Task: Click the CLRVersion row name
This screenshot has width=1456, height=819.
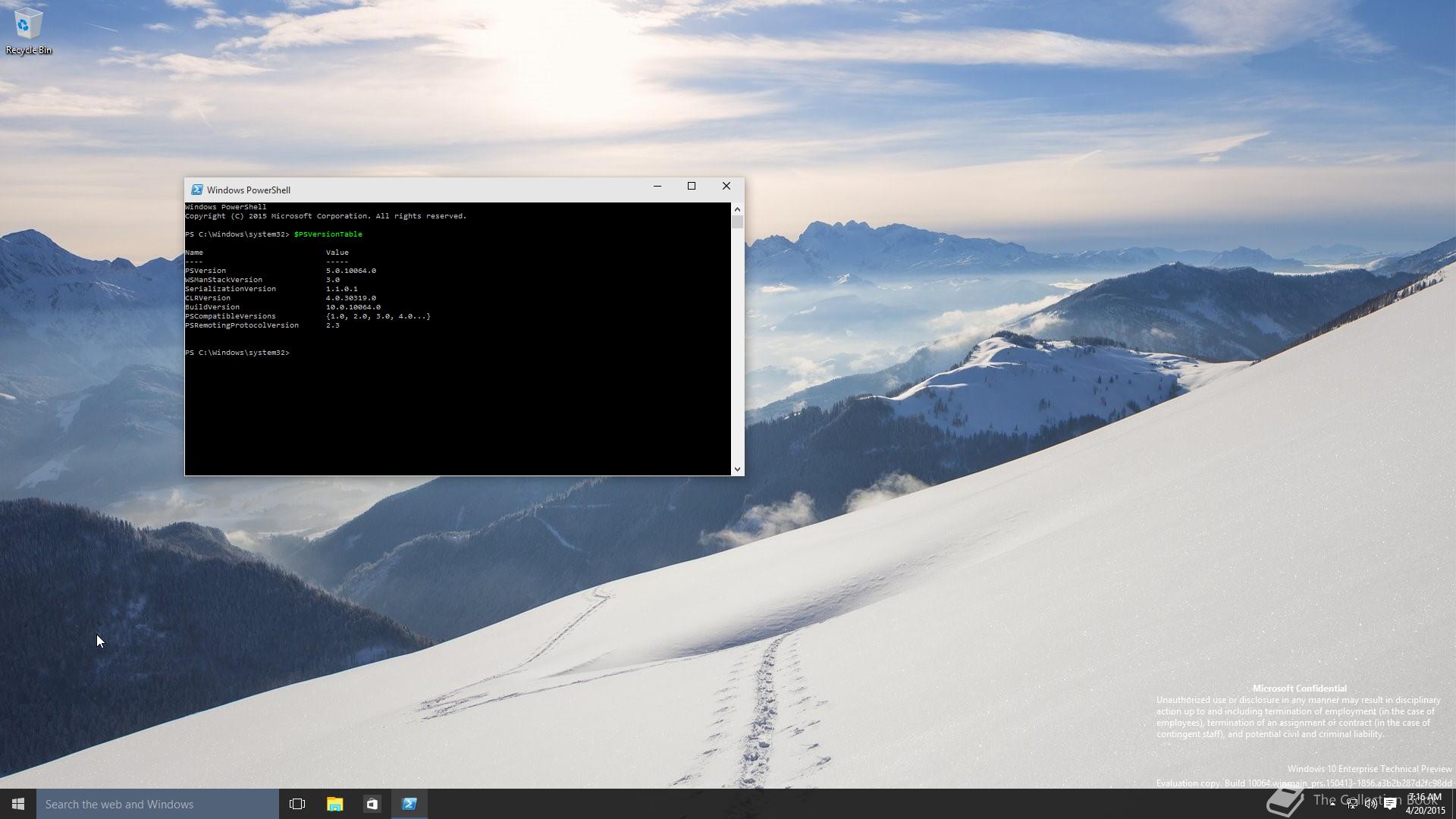Action: tap(208, 298)
